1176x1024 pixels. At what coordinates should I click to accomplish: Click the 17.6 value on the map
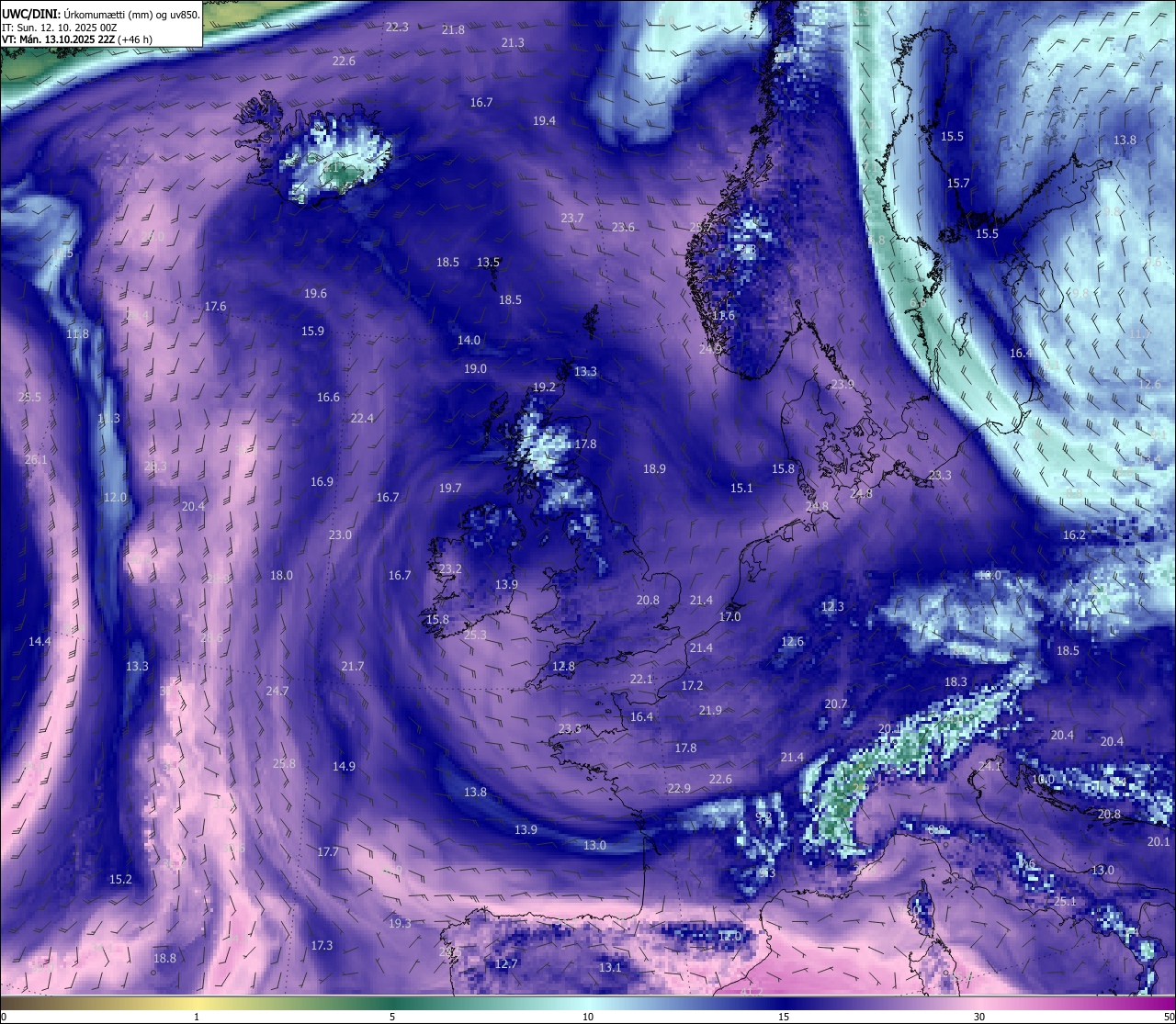pyautogui.click(x=215, y=307)
